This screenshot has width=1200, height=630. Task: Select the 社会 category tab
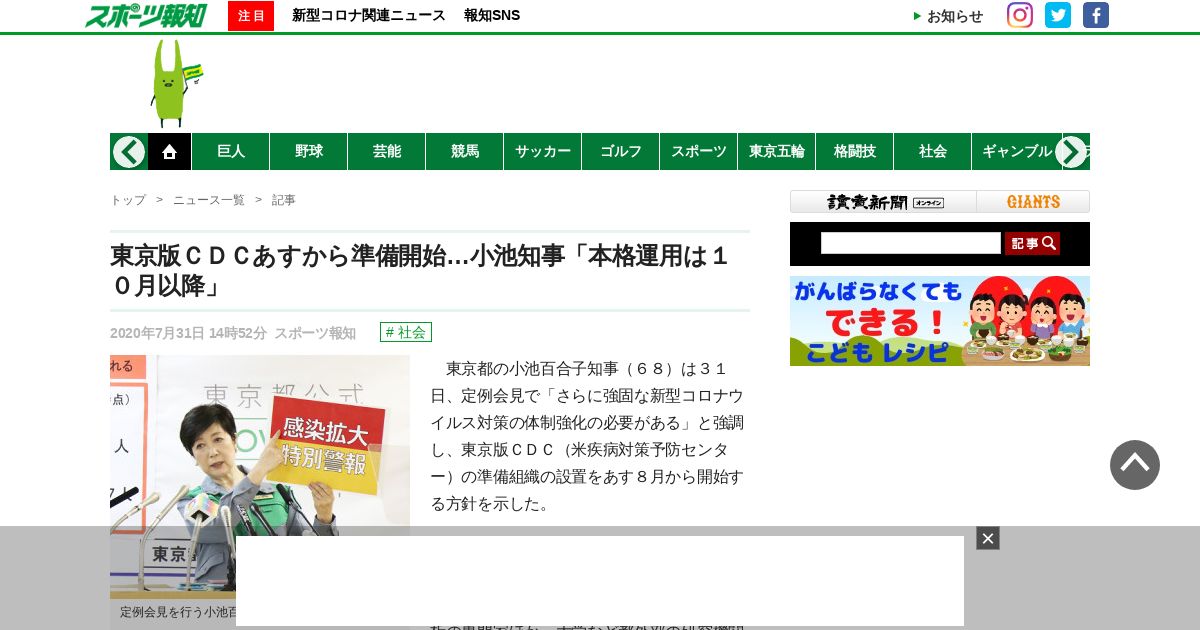click(933, 151)
